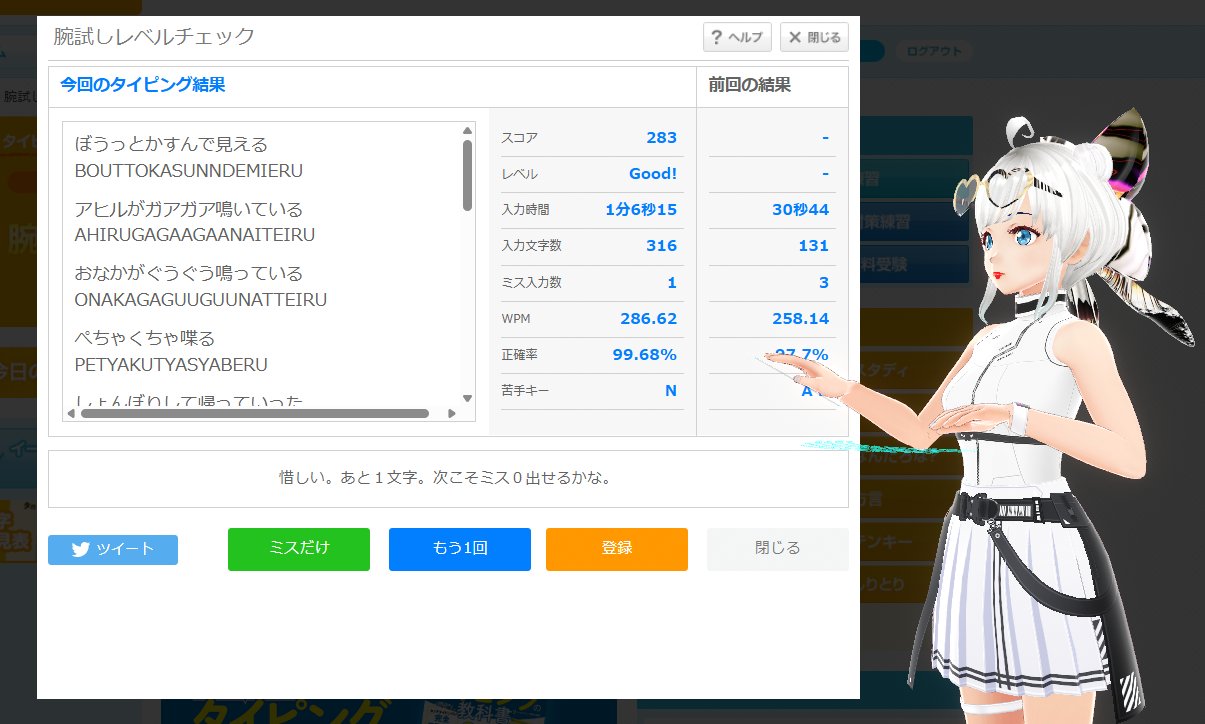The height and width of the screenshot is (724, 1205).
Task: Click the level value Good!
Action: click(653, 173)
